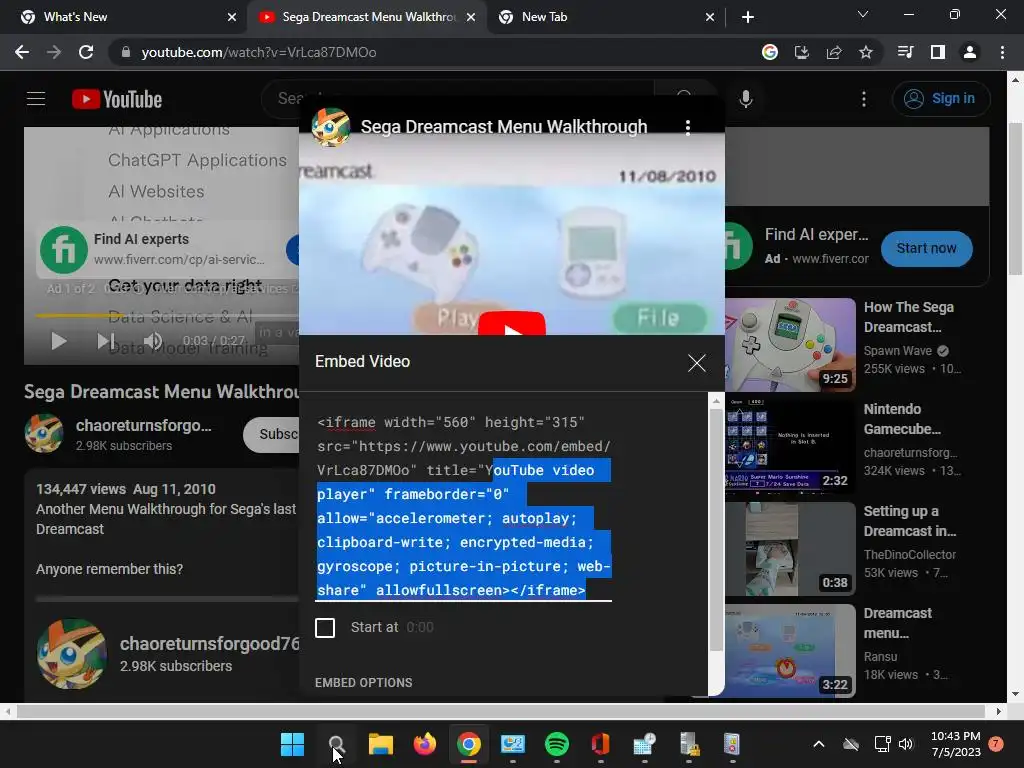Open the media control icon

905,52
